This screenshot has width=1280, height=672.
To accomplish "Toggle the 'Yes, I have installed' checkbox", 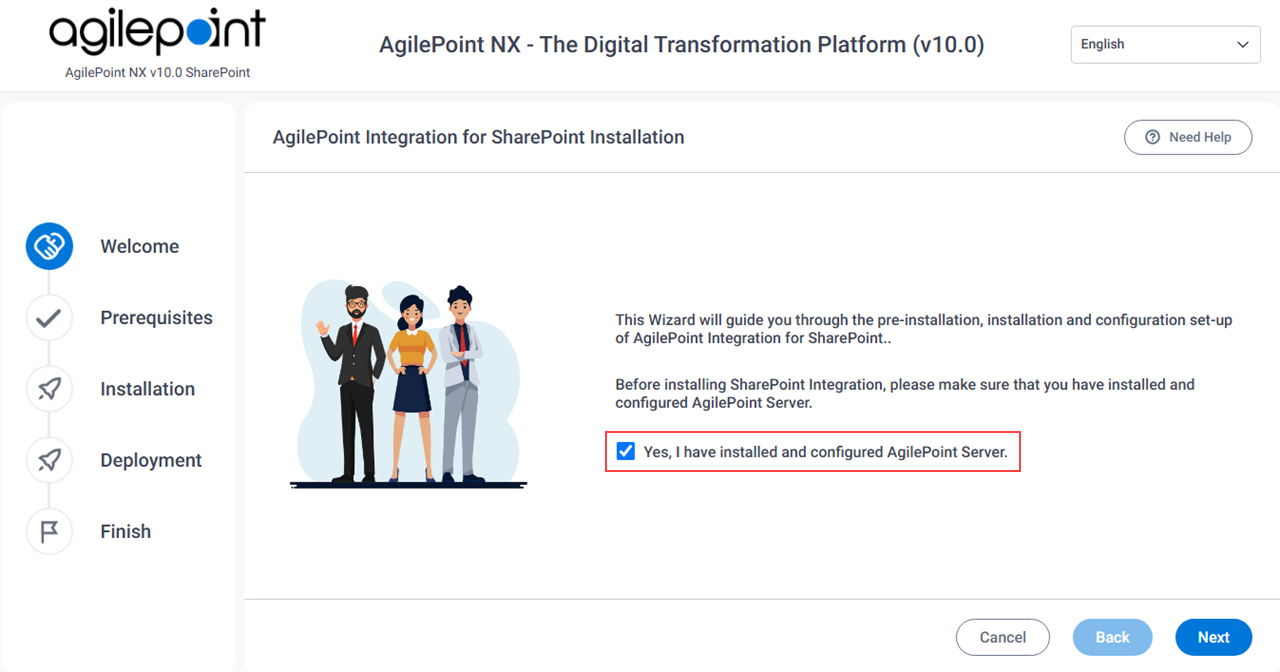I will [x=626, y=451].
